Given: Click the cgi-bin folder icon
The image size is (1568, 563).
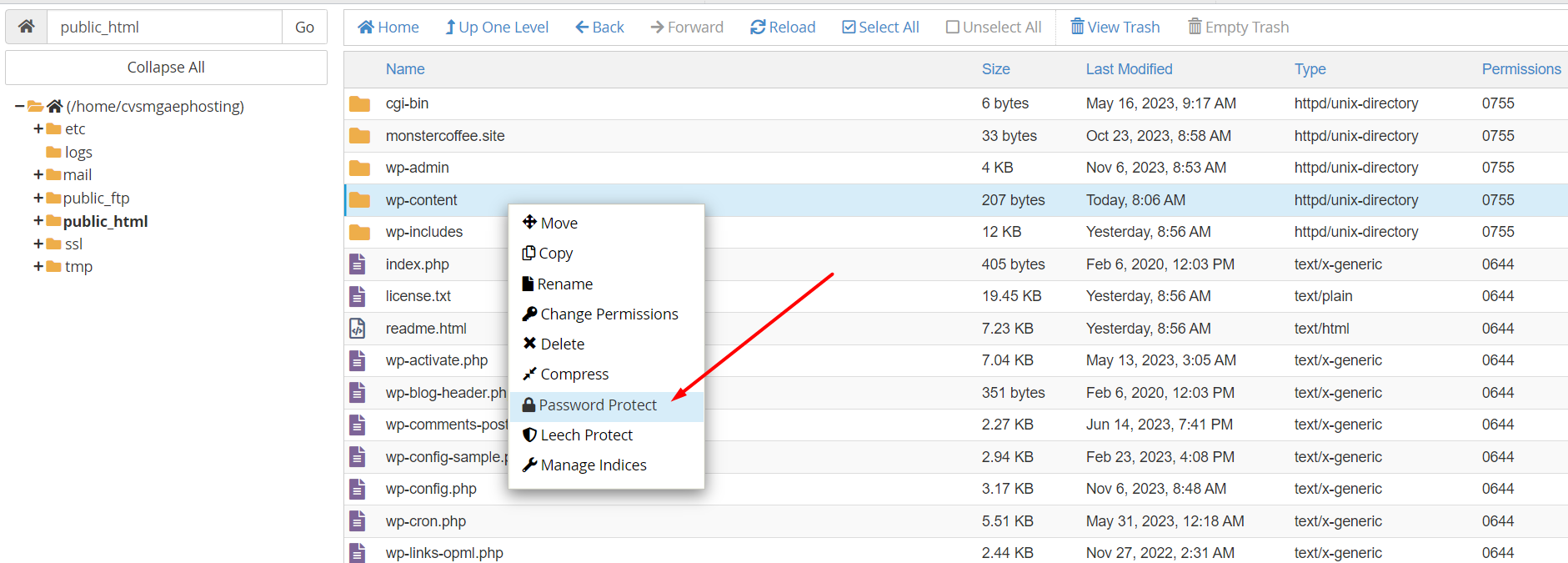Looking at the screenshot, I should click(x=359, y=103).
